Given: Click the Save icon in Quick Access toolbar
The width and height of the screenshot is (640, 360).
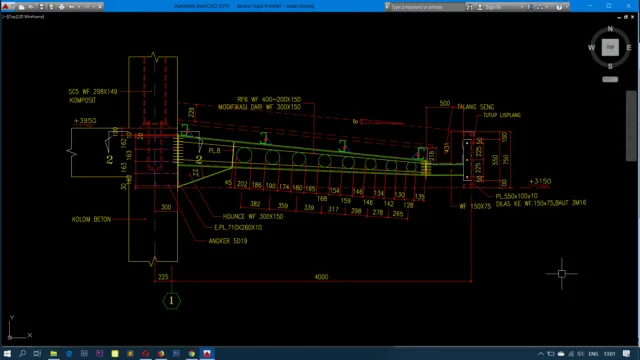Looking at the screenshot, I should tap(41, 7).
